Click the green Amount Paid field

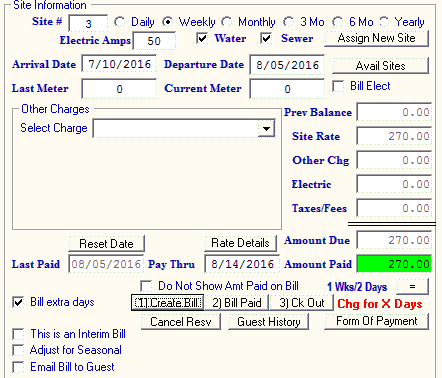point(394,264)
